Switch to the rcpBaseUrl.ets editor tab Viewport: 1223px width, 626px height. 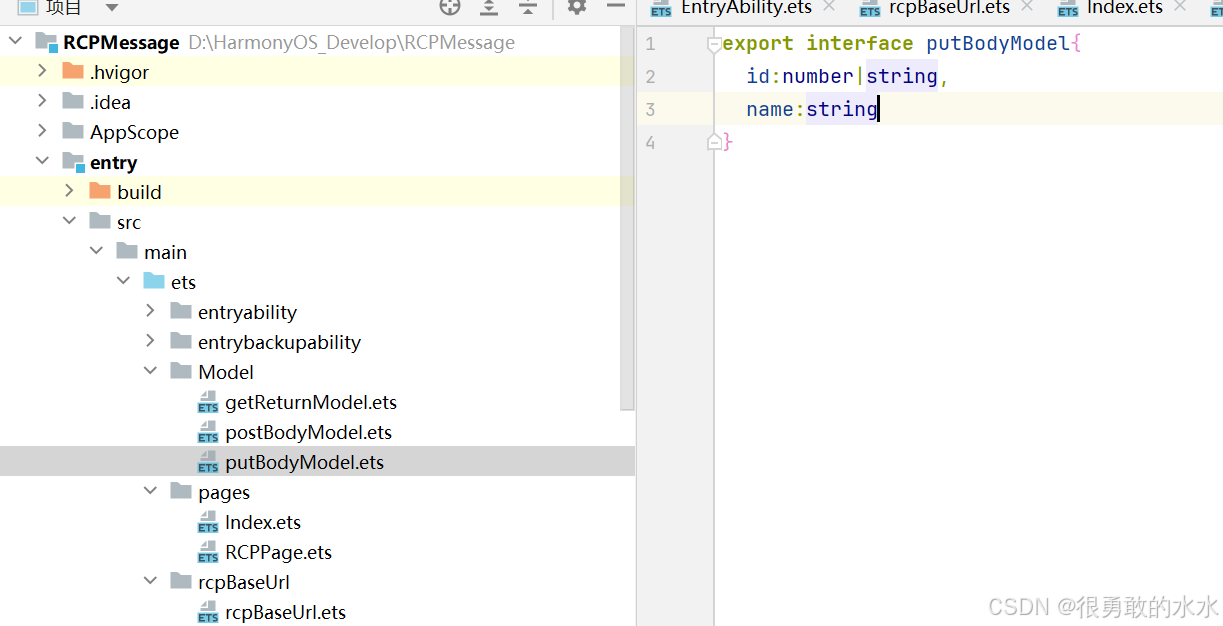[x=949, y=8]
